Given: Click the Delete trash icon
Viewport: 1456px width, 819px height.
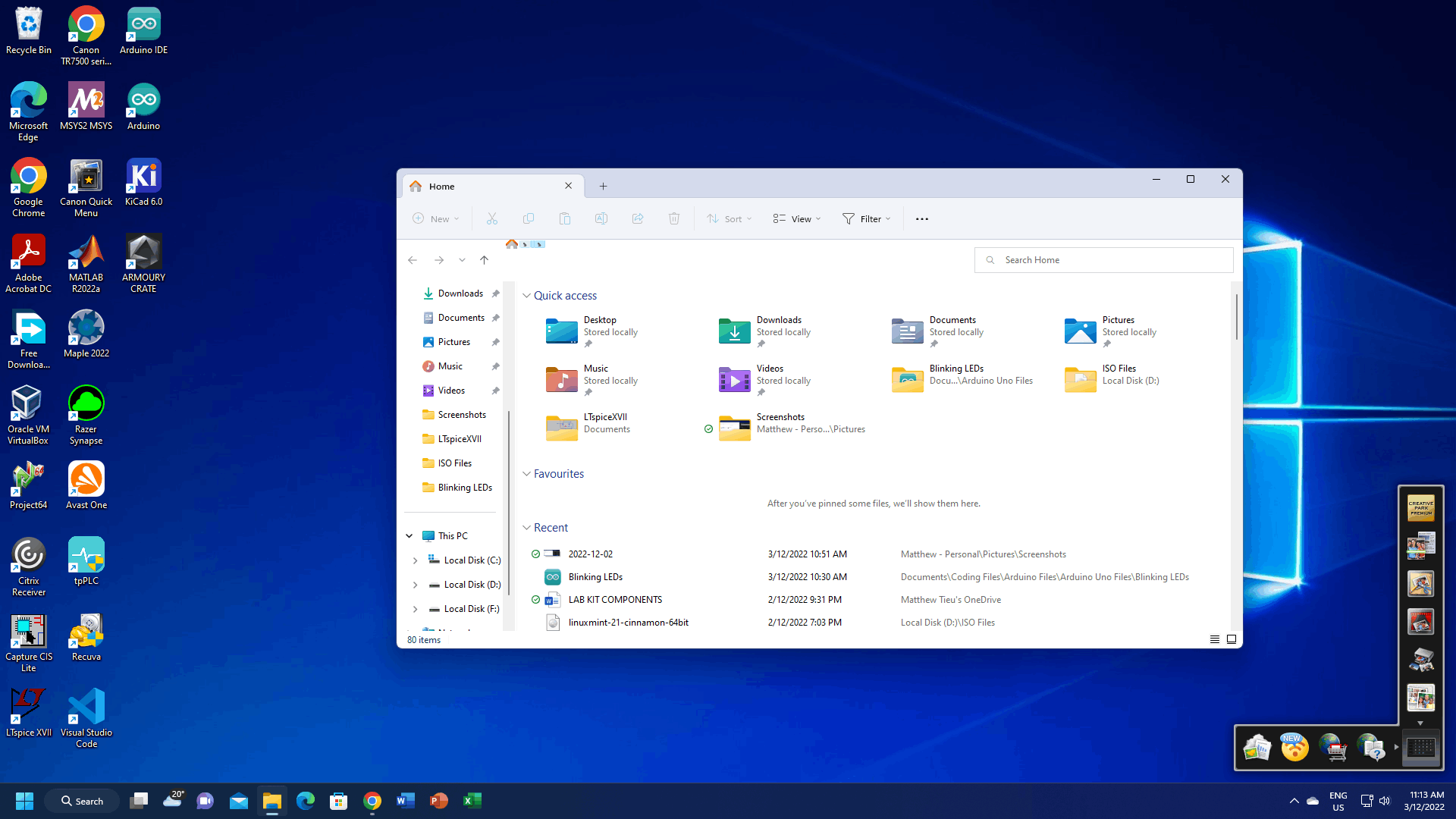Looking at the screenshot, I should [x=674, y=218].
